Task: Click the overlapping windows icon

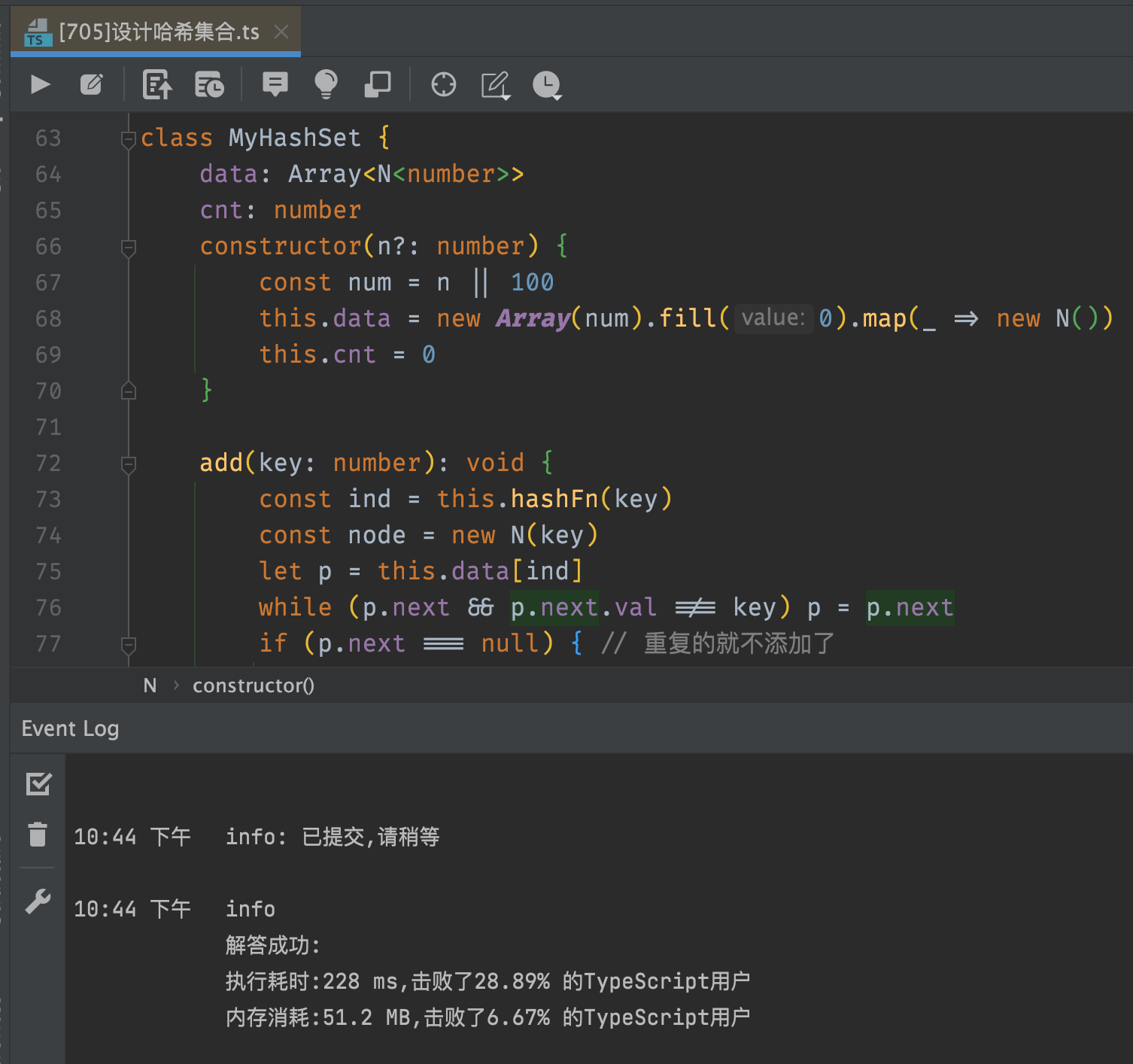Action: coord(378,84)
